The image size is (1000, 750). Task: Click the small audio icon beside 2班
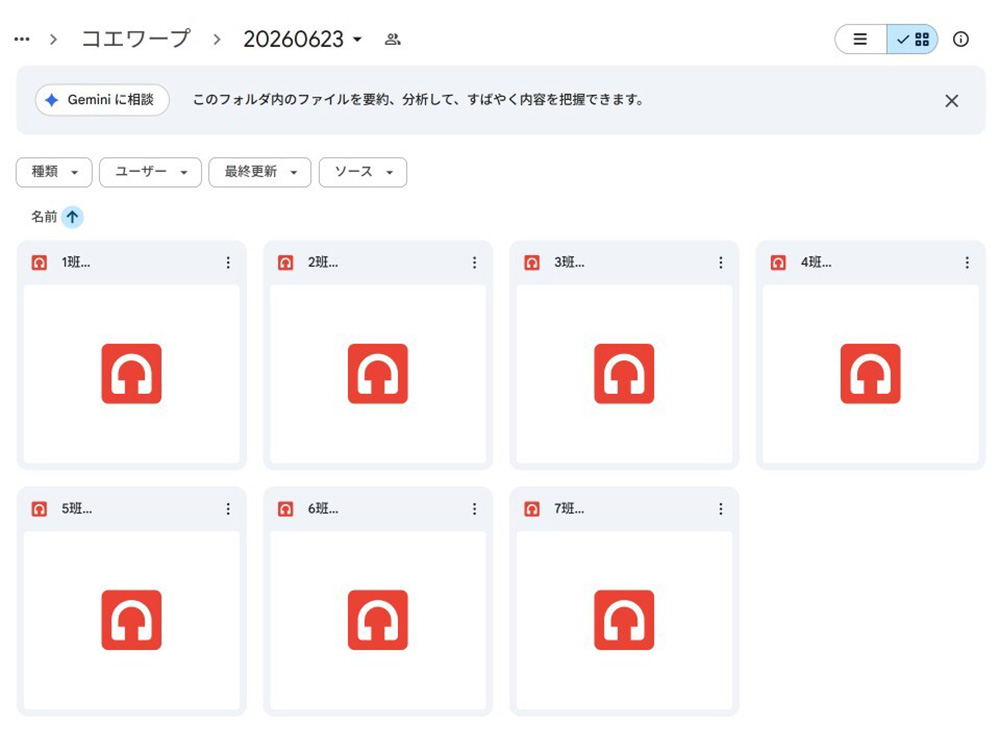tap(286, 263)
